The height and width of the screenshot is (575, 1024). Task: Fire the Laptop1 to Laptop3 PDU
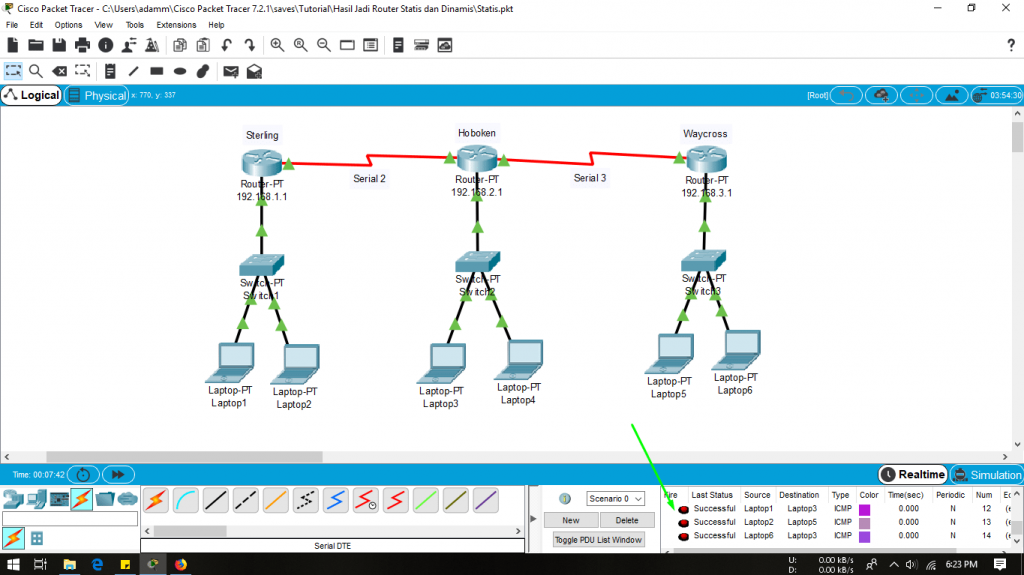[683, 509]
